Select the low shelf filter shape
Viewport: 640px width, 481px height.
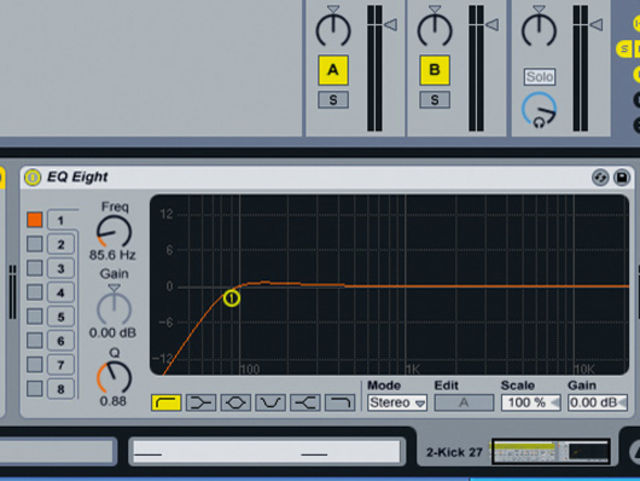click(x=201, y=403)
